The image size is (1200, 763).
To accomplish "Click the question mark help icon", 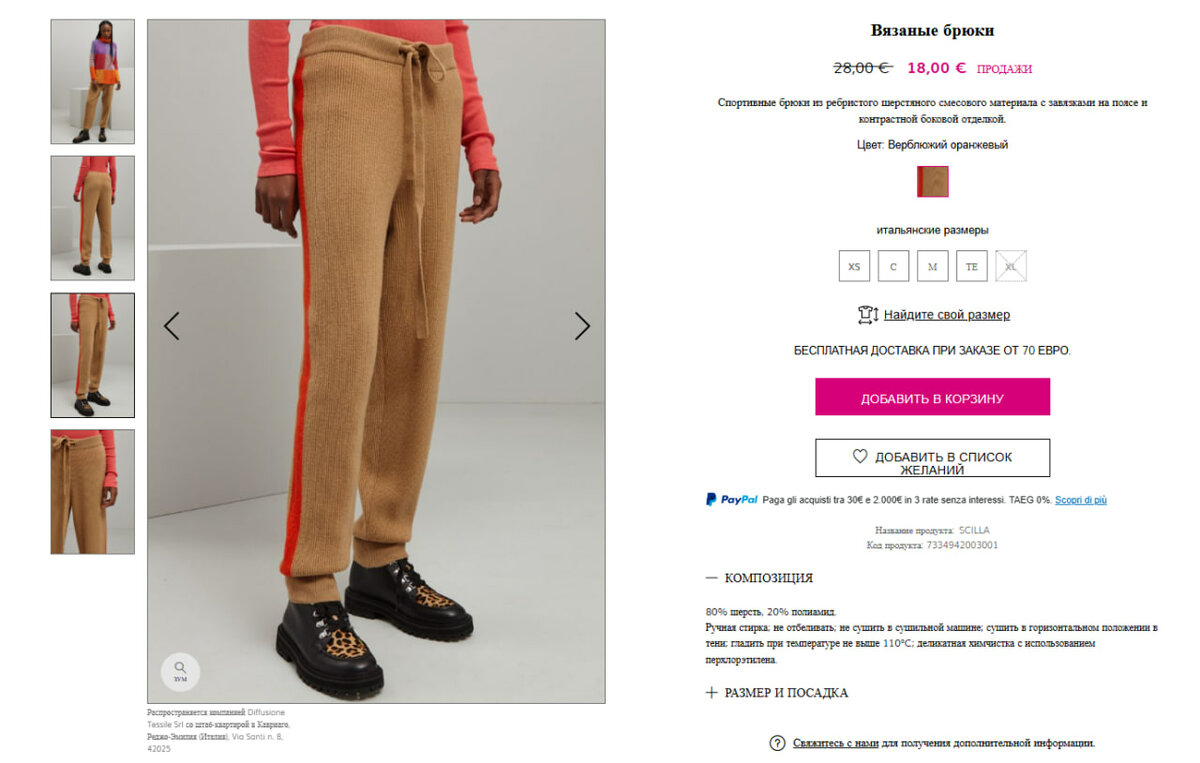I will [777, 743].
